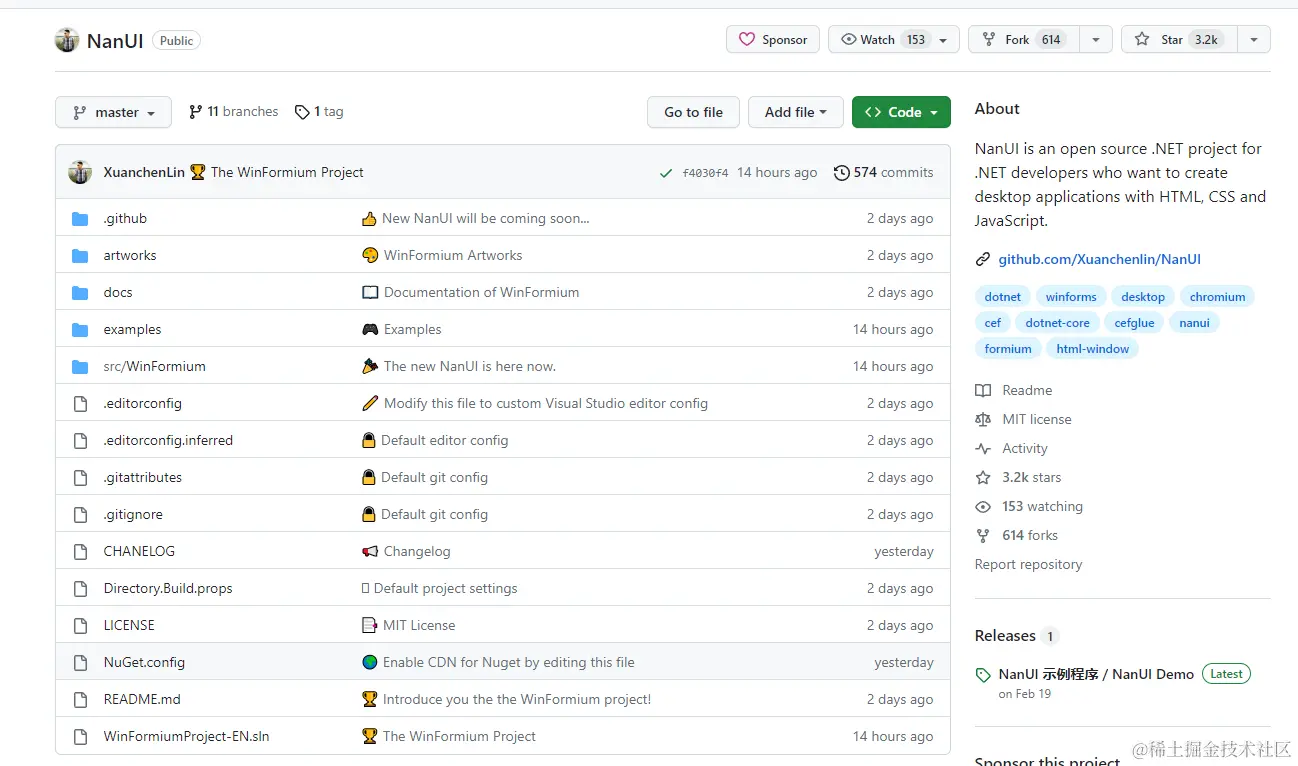
Task: Open the NanUI Demo latest release link
Action: [1096, 674]
